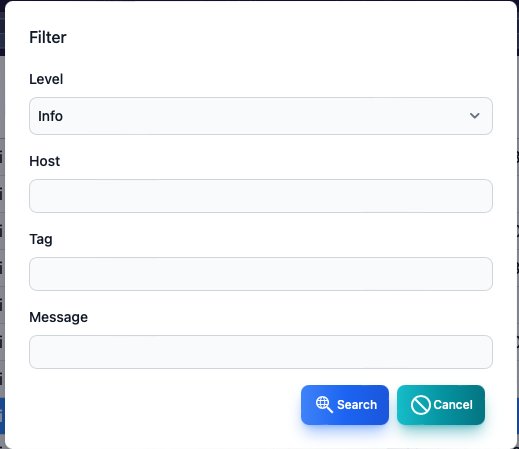Image resolution: width=519 pixels, height=449 pixels.
Task: Focus the Tag text field
Action: point(261,274)
